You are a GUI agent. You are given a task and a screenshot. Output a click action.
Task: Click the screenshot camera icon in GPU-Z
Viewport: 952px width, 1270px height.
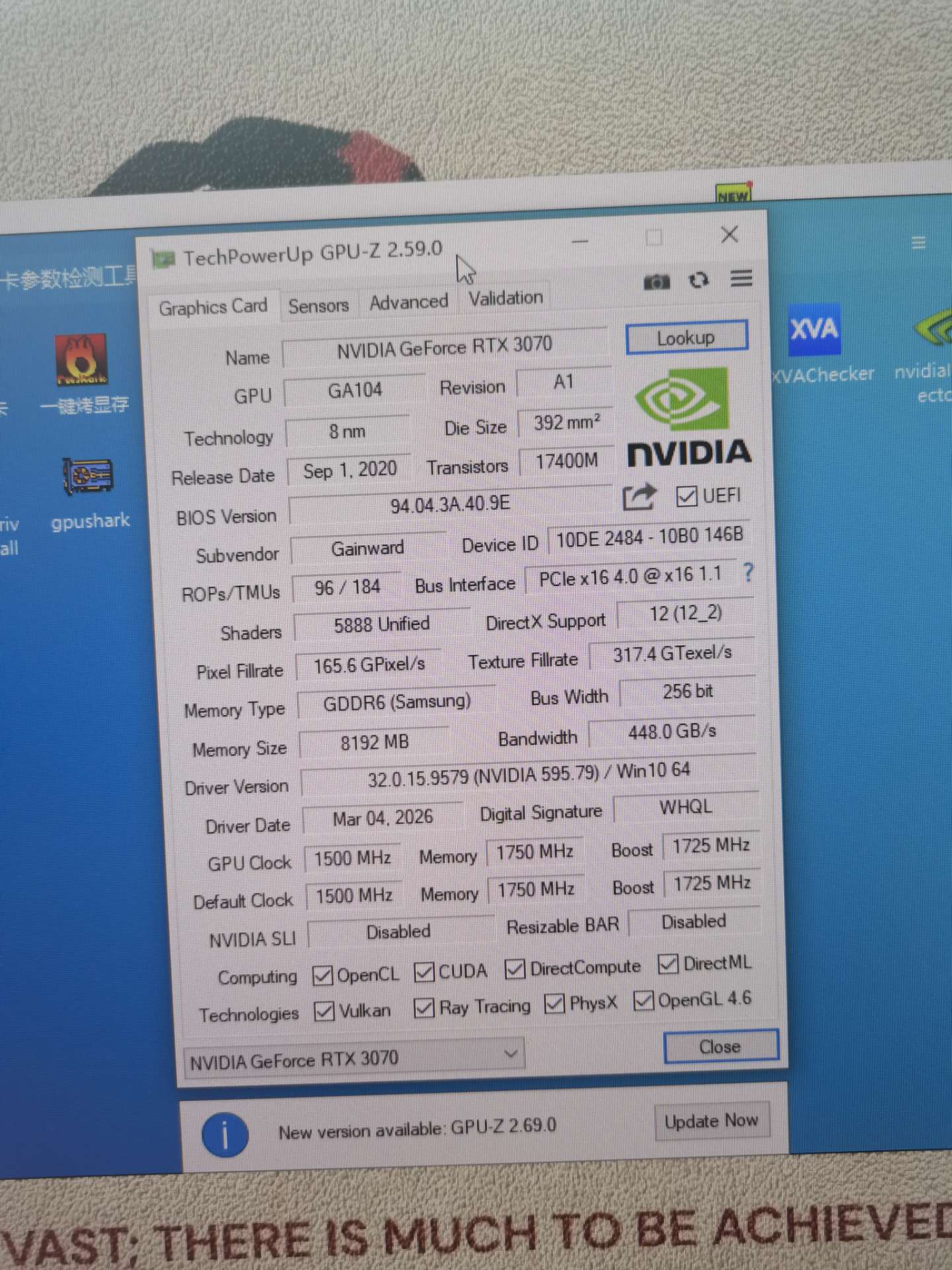coord(656,282)
